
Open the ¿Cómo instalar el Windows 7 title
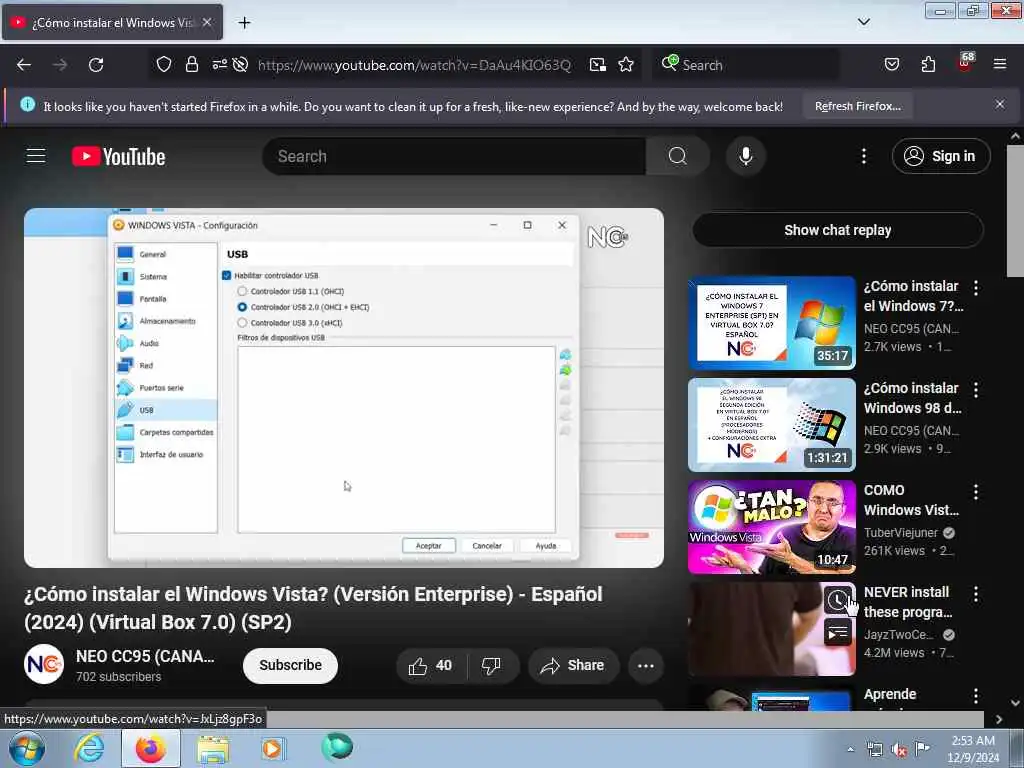coord(913,296)
